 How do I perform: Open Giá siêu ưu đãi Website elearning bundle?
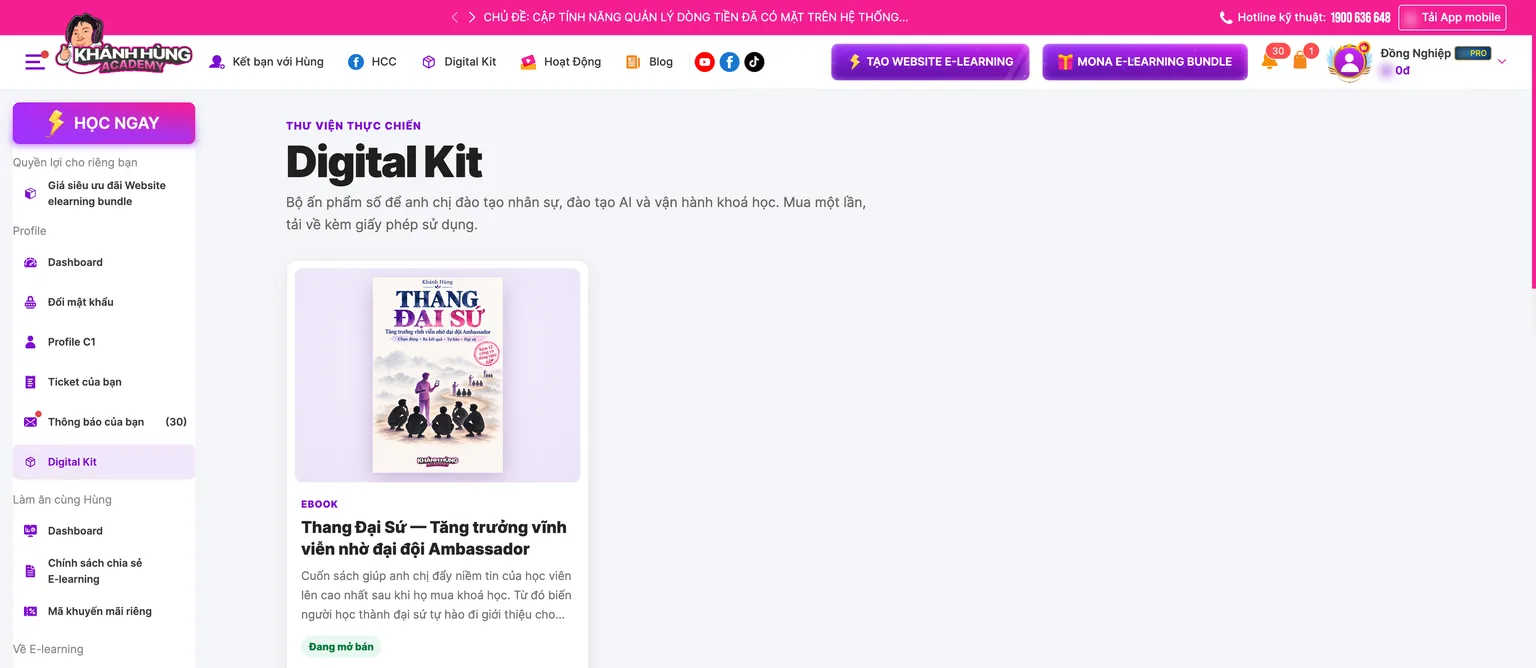click(x=104, y=193)
